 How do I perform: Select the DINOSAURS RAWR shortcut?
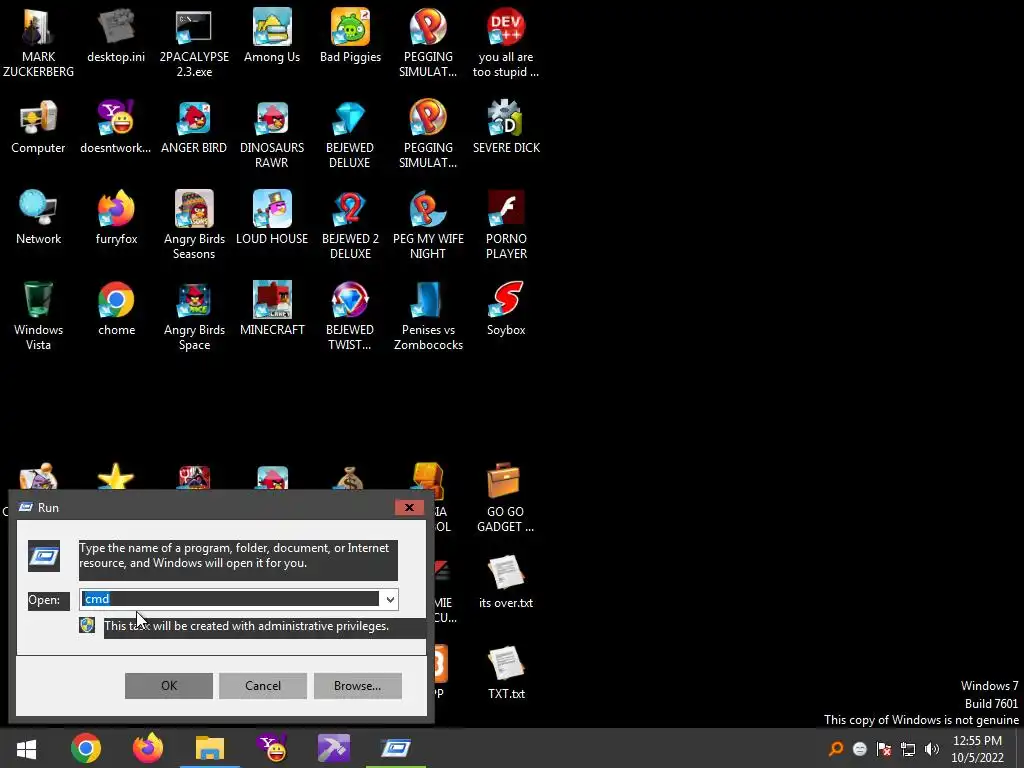pos(272,134)
